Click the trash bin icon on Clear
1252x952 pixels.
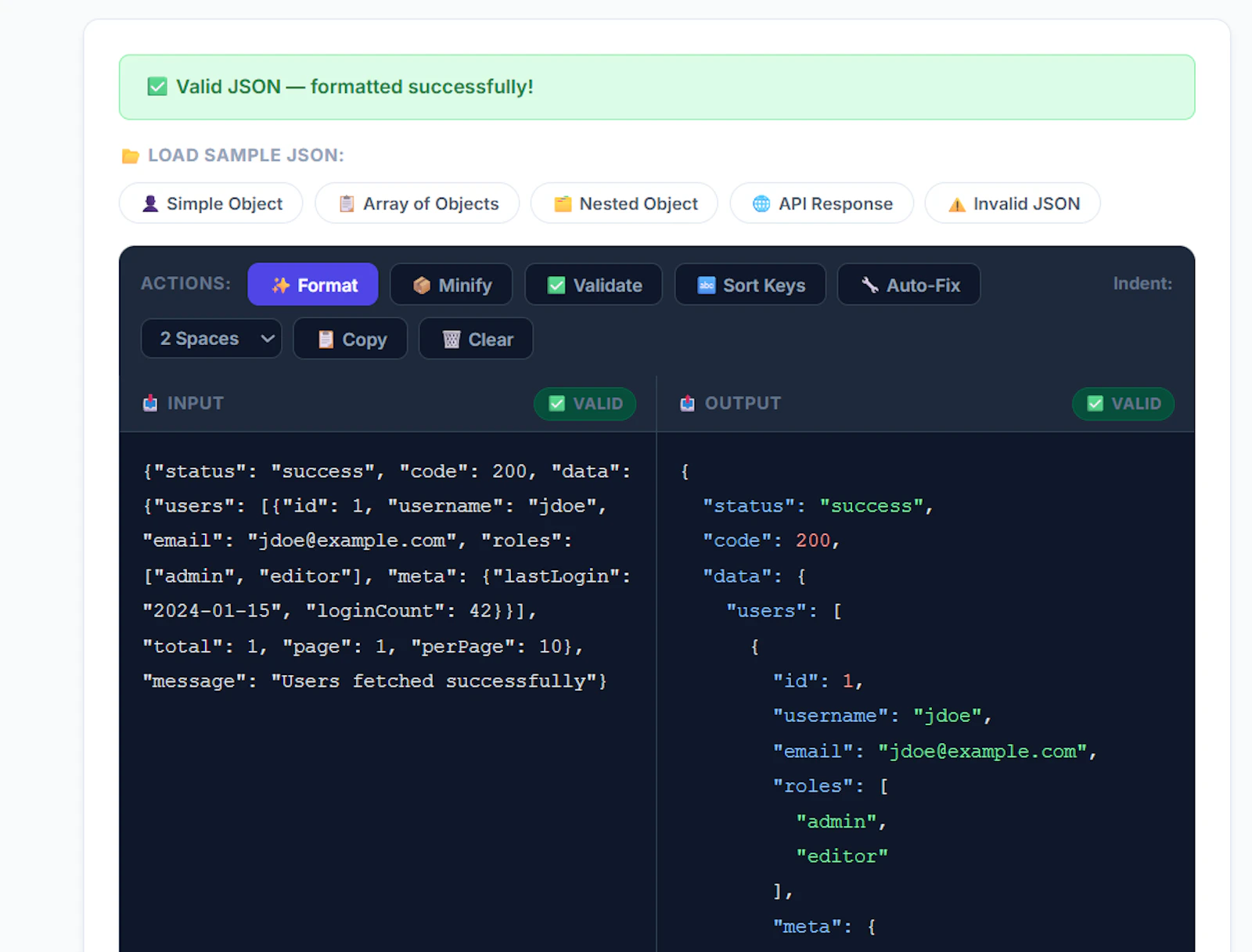point(452,339)
